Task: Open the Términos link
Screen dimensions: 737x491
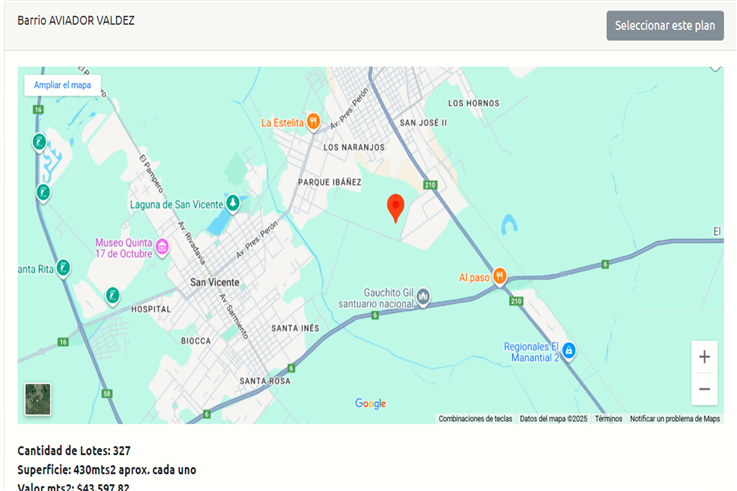Action: (608, 419)
